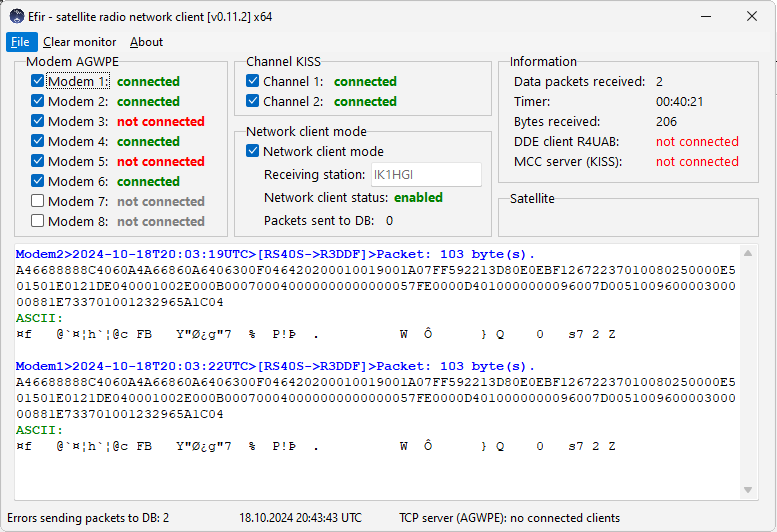Click the Efir app icon in title bar
This screenshot has width=777, height=532.
coord(17,16)
